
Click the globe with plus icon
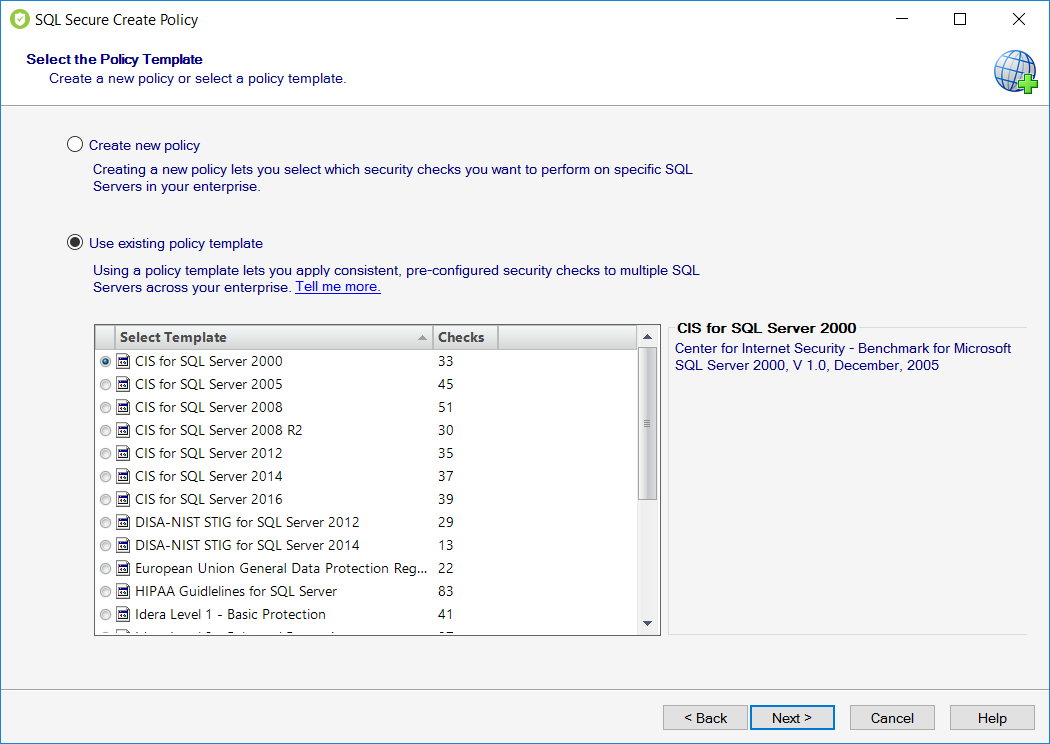coord(1015,71)
